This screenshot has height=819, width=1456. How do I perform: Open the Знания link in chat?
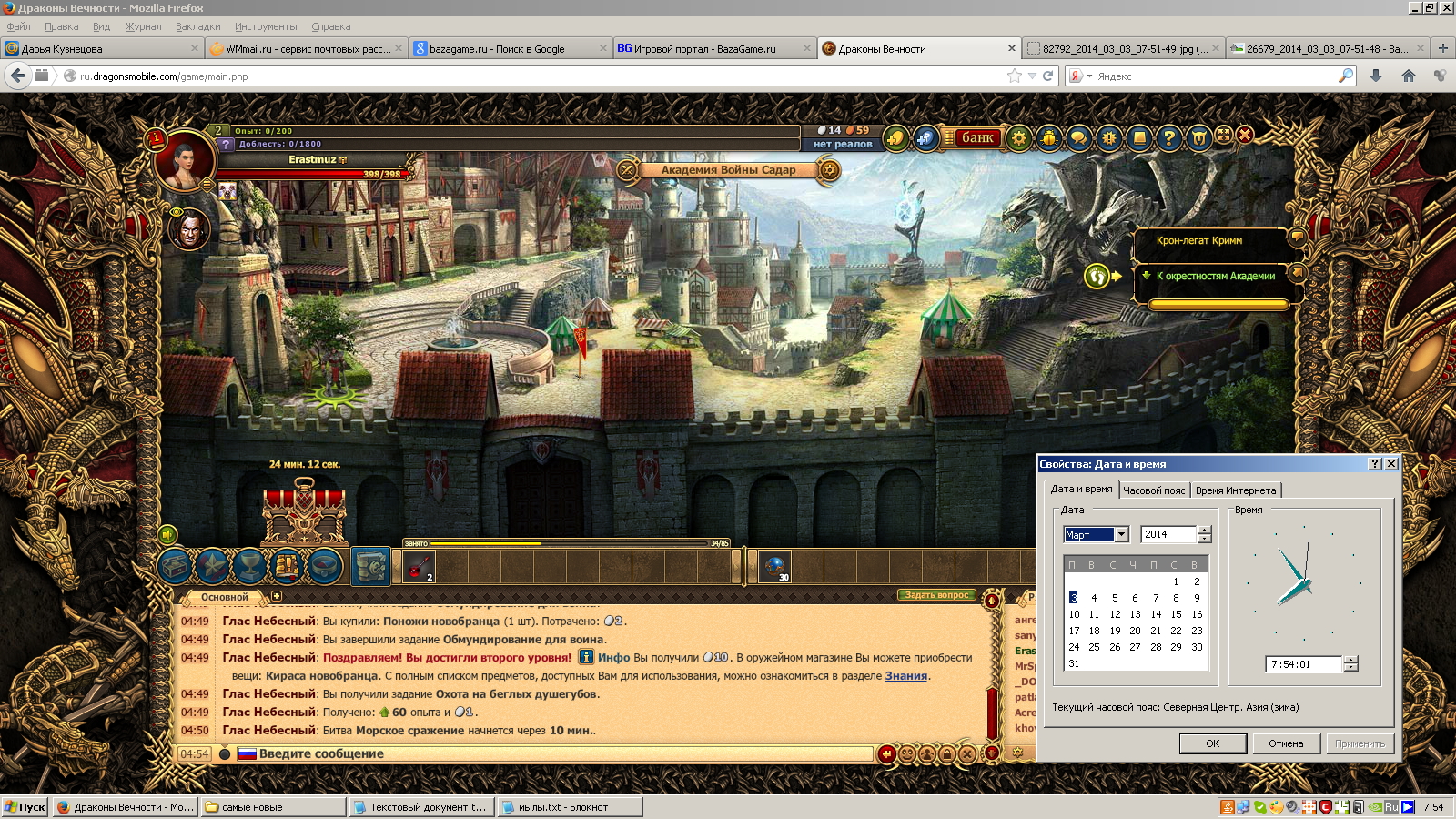tap(906, 676)
